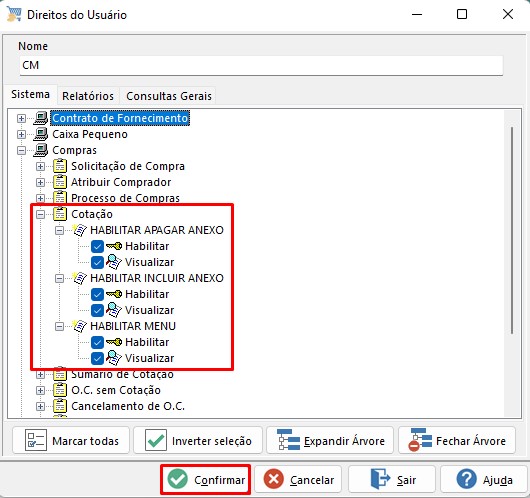The image size is (530, 498).
Task: Click clipboard icon beside Atribuir Comprador
Action: pos(60,182)
